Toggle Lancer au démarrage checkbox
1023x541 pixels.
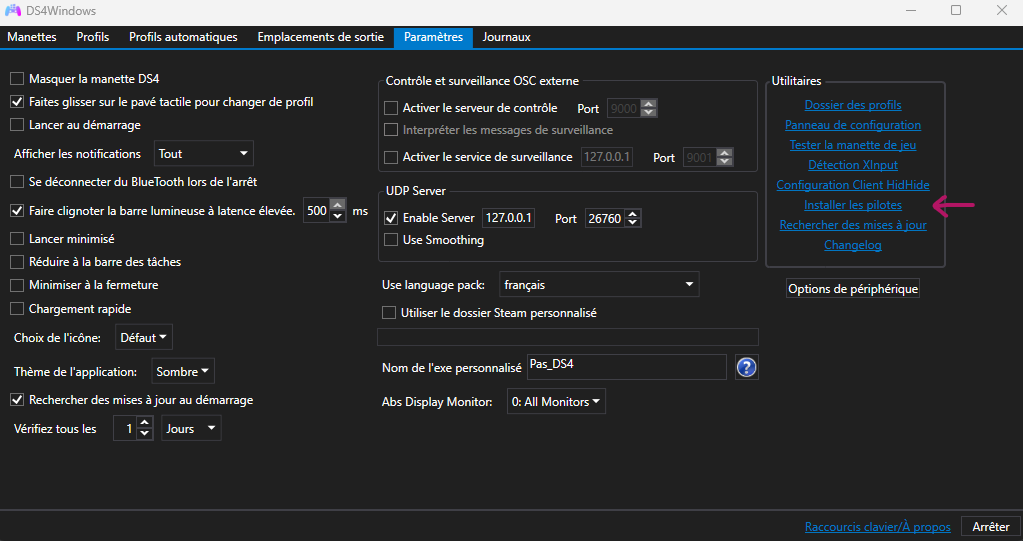tap(17, 125)
